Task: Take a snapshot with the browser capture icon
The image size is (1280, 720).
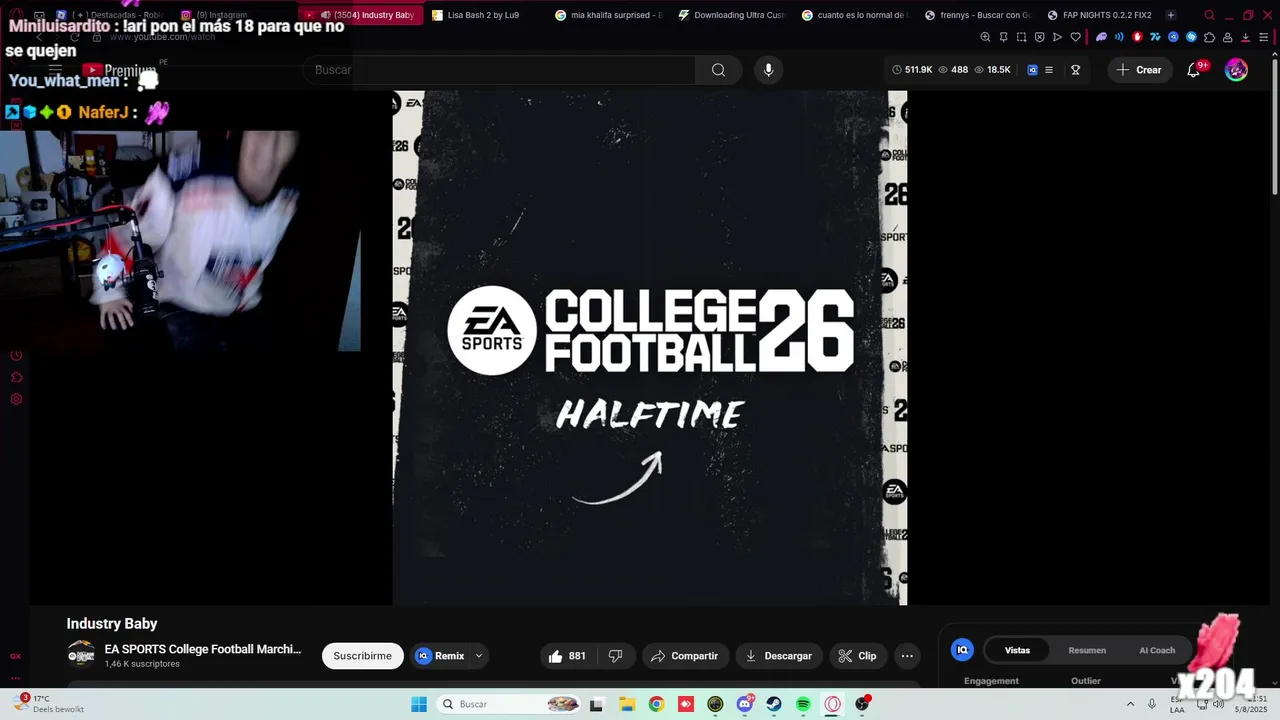Action: 1021,37
